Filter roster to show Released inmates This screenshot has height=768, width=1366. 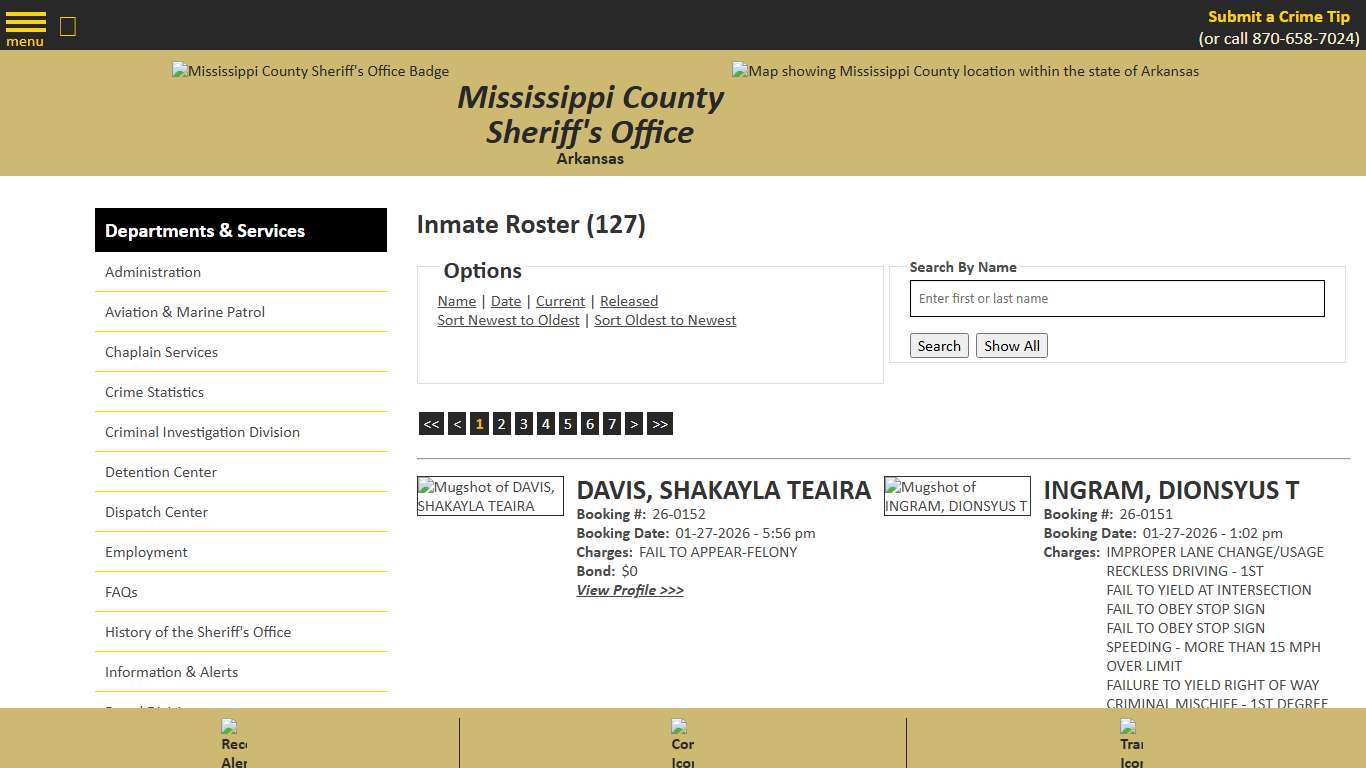click(628, 301)
